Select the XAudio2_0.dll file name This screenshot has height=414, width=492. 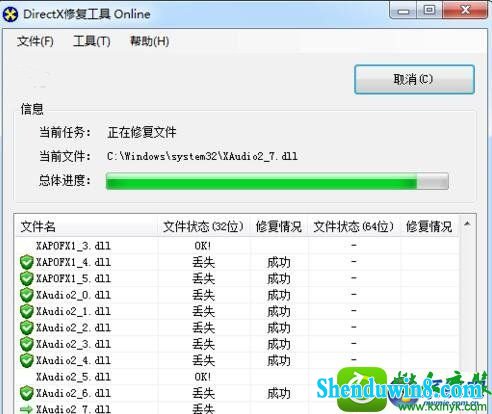point(73,295)
